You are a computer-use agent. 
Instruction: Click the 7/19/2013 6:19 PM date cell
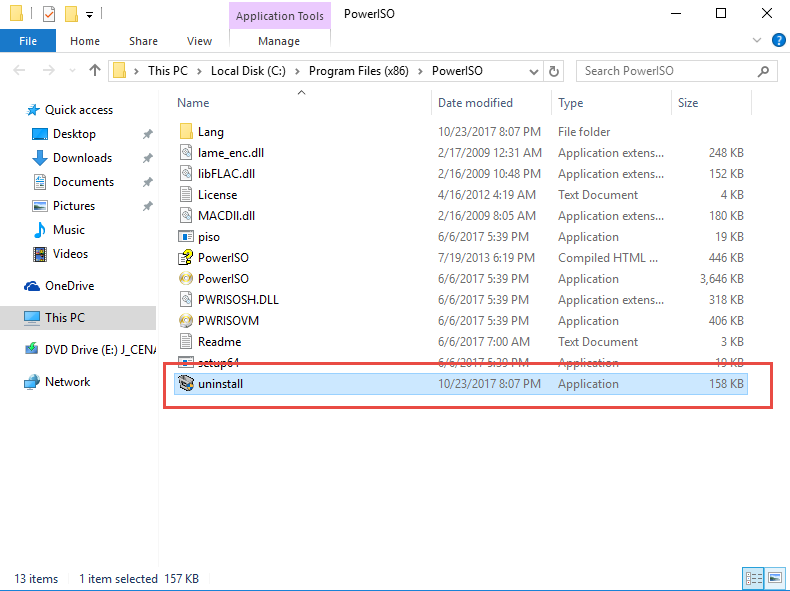pyautogui.click(x=486, y=257)
